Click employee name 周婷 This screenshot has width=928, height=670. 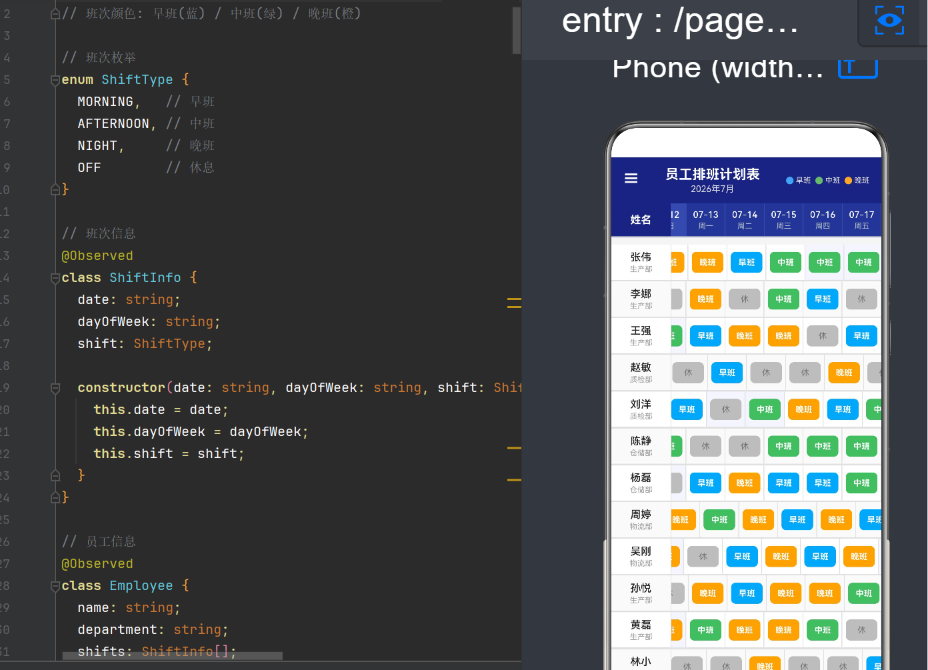640,514
